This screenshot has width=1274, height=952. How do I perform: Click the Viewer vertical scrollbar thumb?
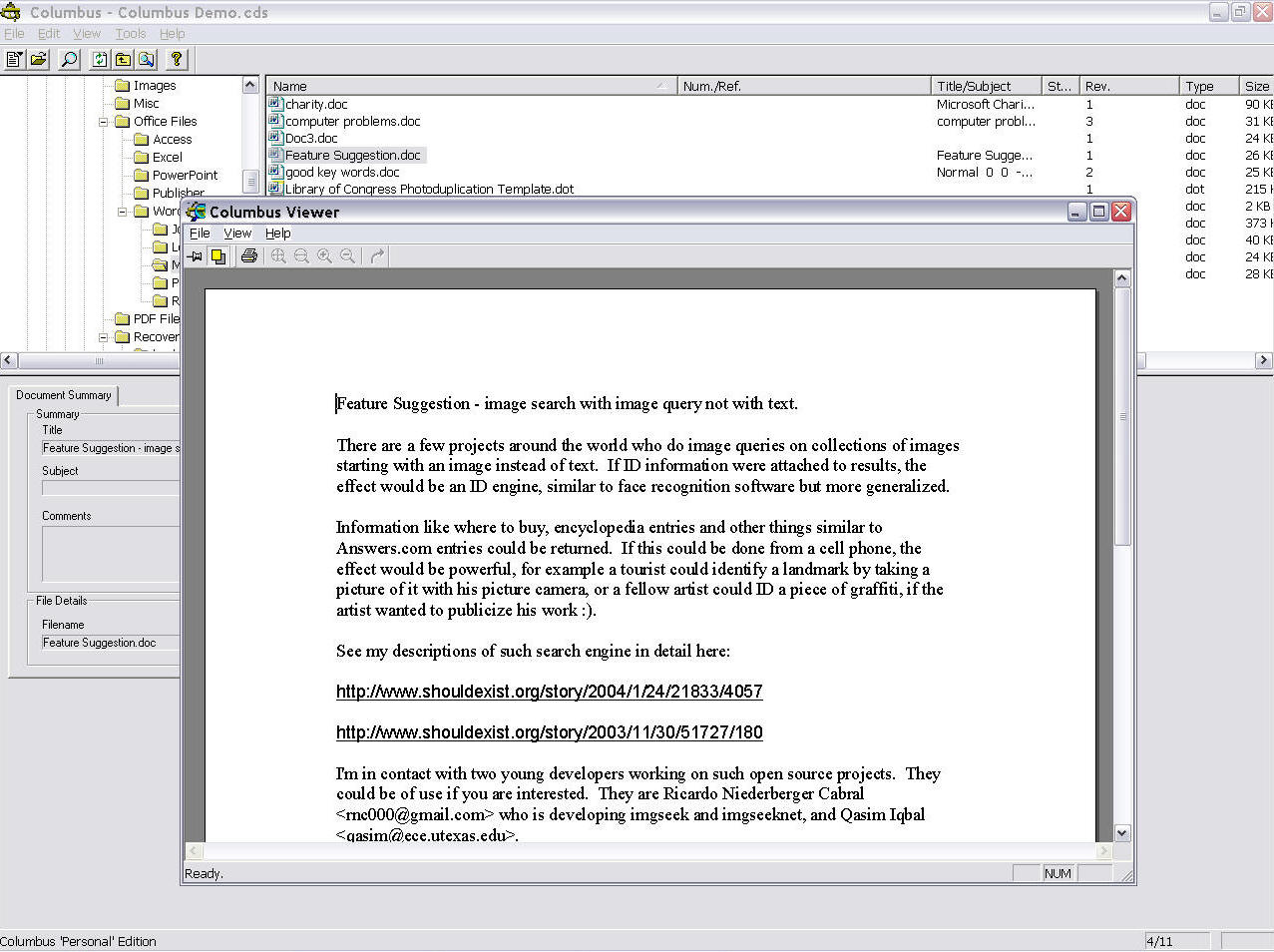tap(1122, 416)
